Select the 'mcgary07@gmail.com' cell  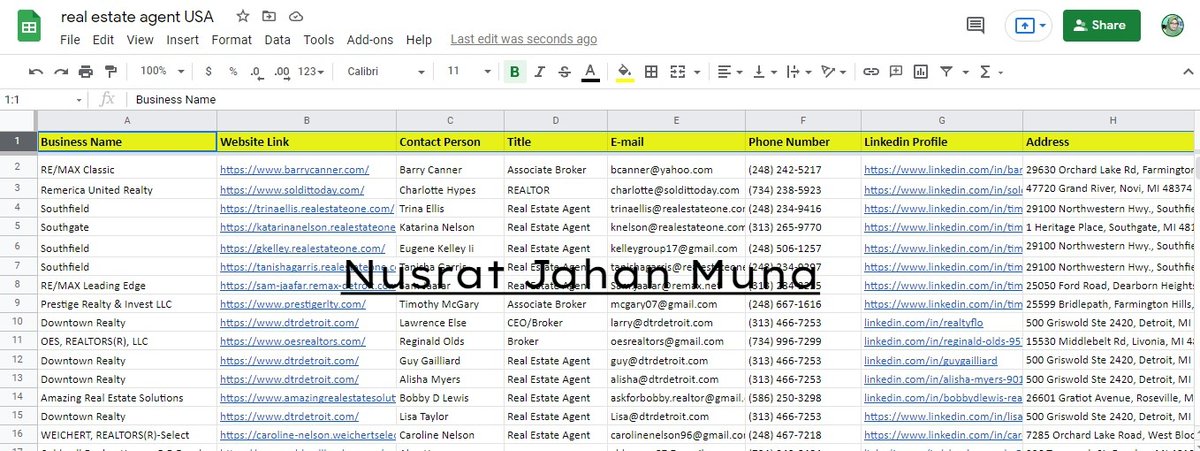[676, 304]
